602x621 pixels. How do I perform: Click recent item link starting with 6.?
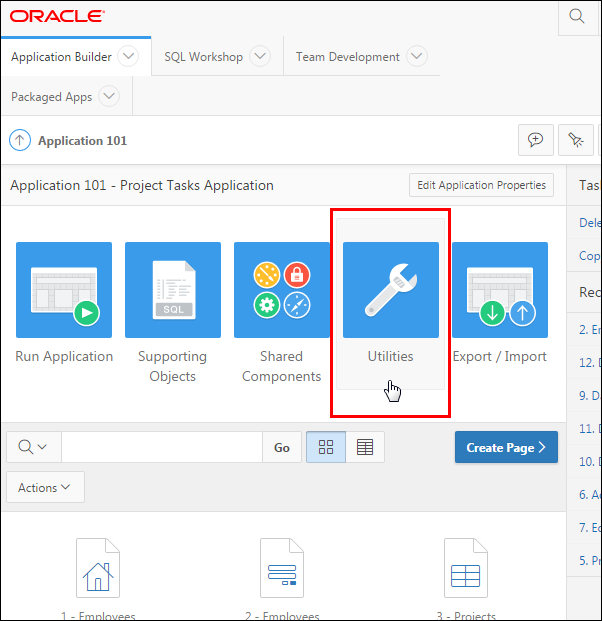coord(590,494)
